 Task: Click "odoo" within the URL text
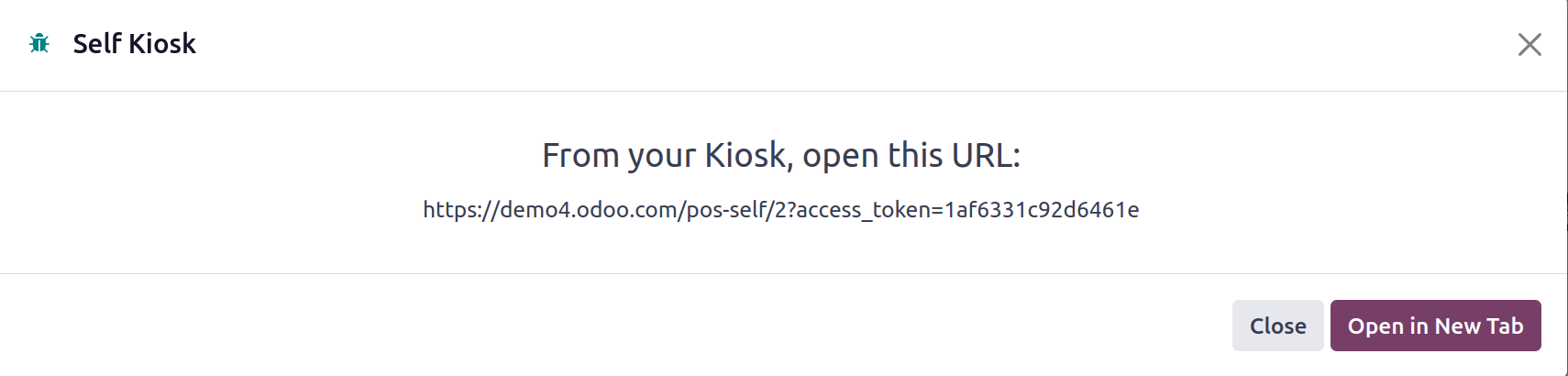coord(602,210)
